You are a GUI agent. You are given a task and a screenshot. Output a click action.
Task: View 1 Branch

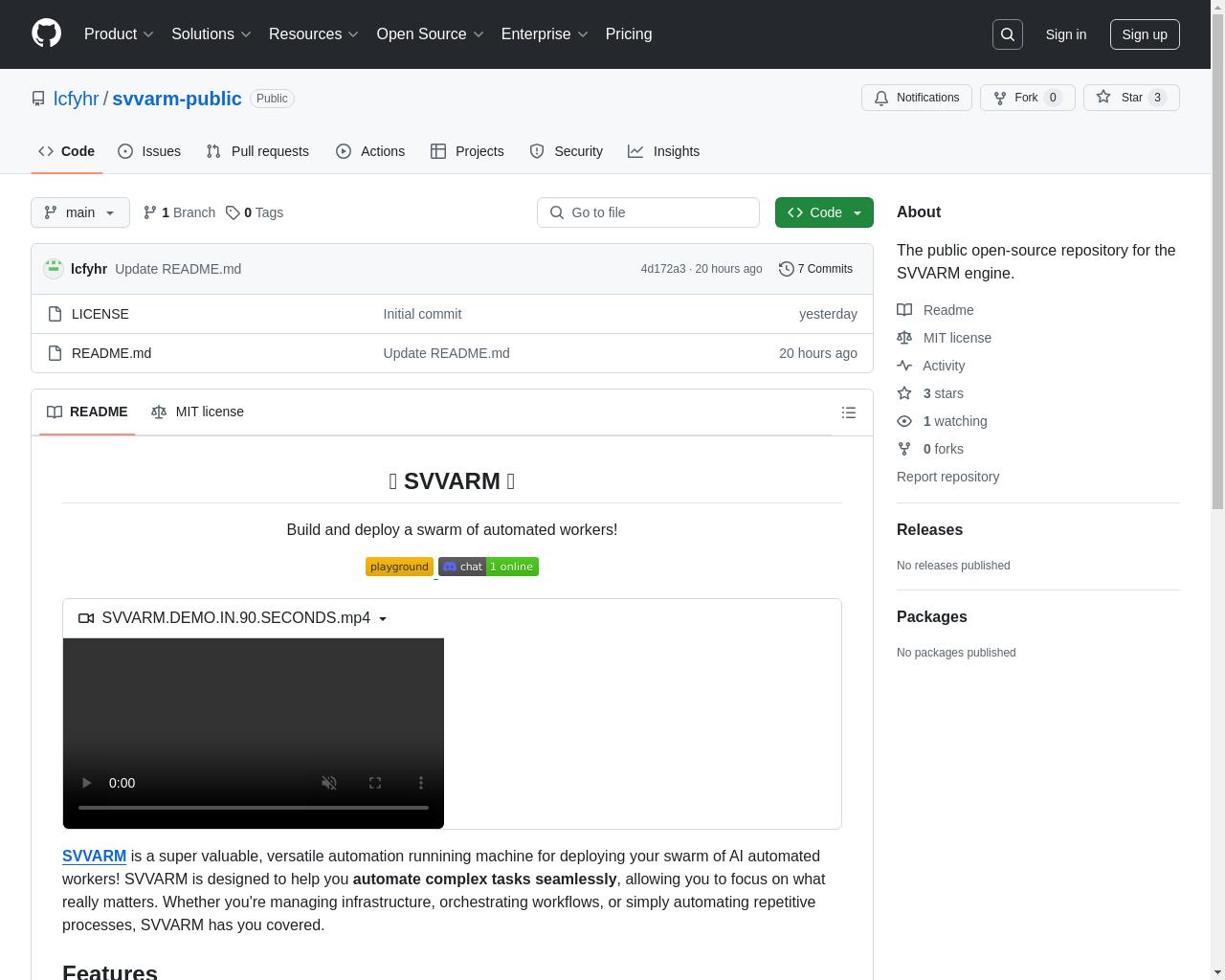[x=179, y=212]
